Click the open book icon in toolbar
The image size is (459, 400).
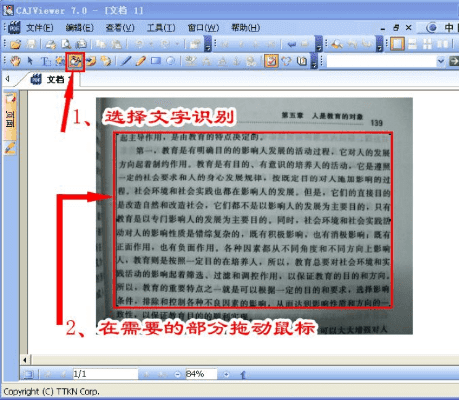click(x=302, y=61)
